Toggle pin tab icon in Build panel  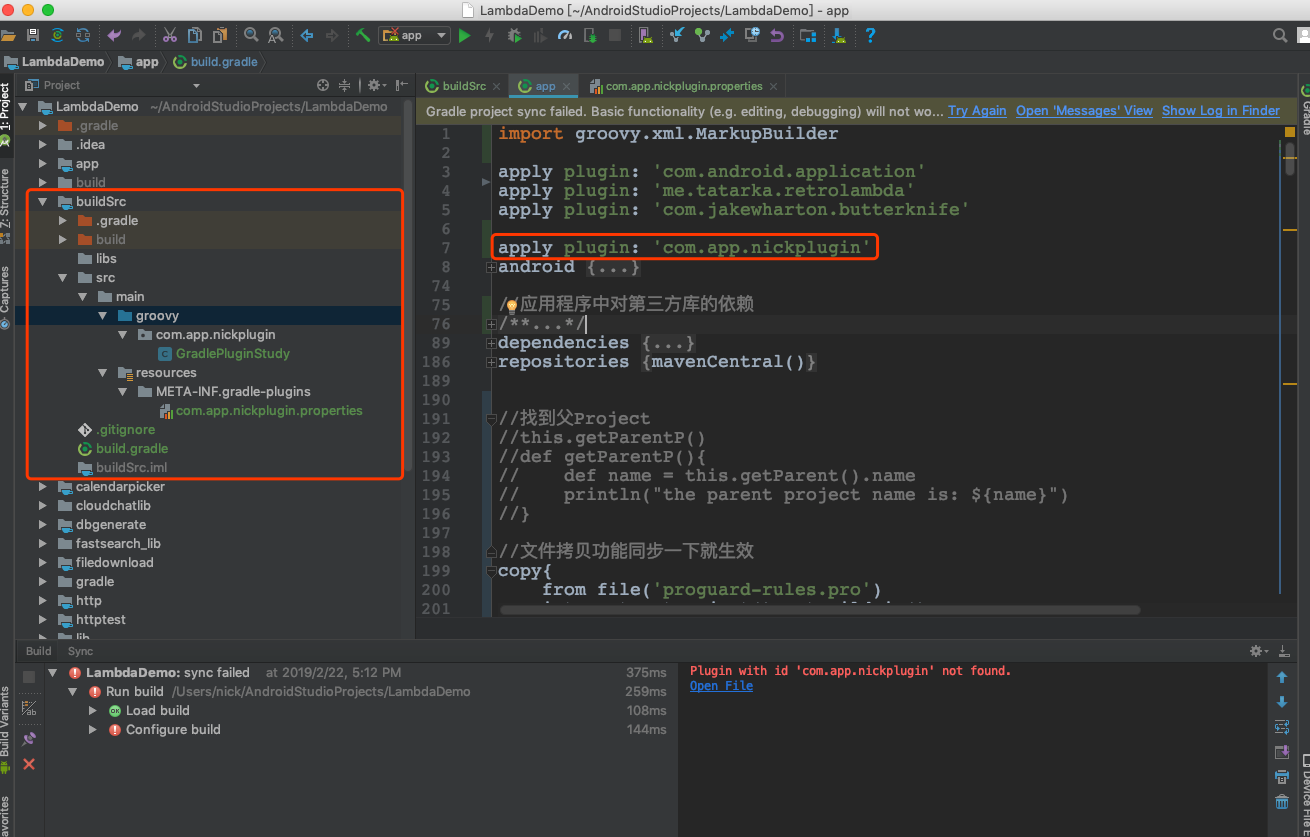click(x=29, y=739)
